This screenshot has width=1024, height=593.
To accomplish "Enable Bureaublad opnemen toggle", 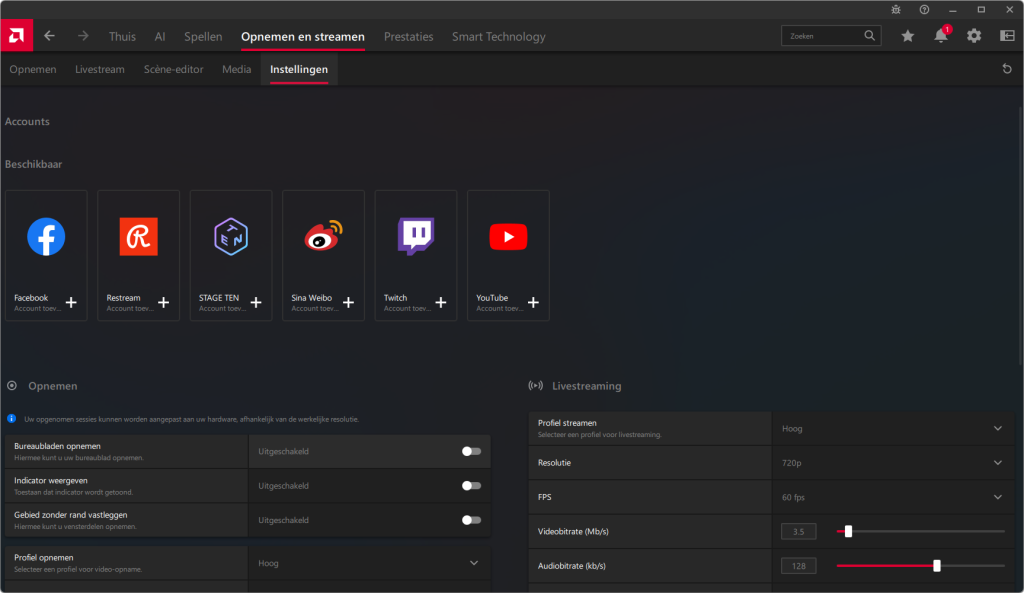I will (471, 451).
